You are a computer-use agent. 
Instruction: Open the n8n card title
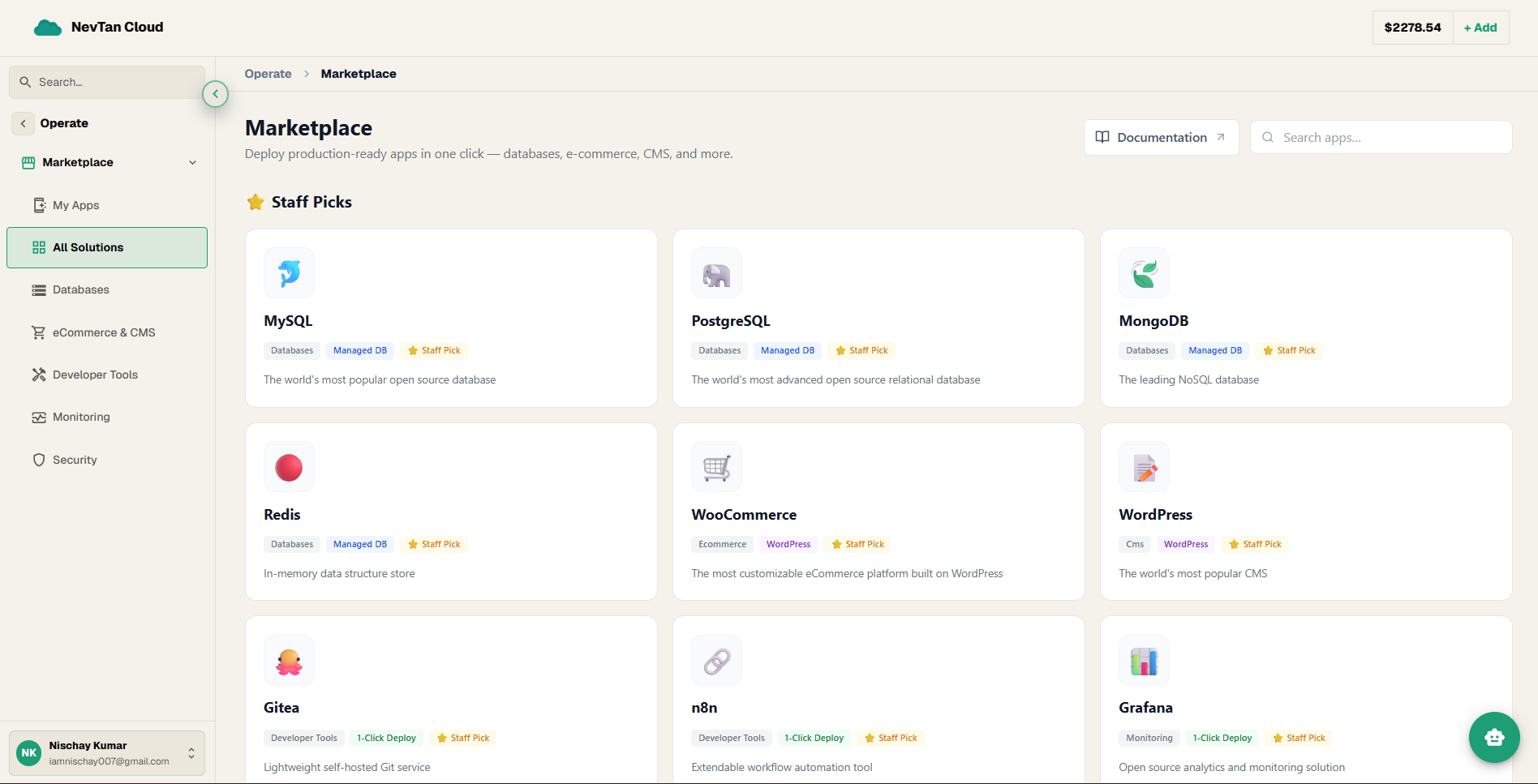coord(704,708)
